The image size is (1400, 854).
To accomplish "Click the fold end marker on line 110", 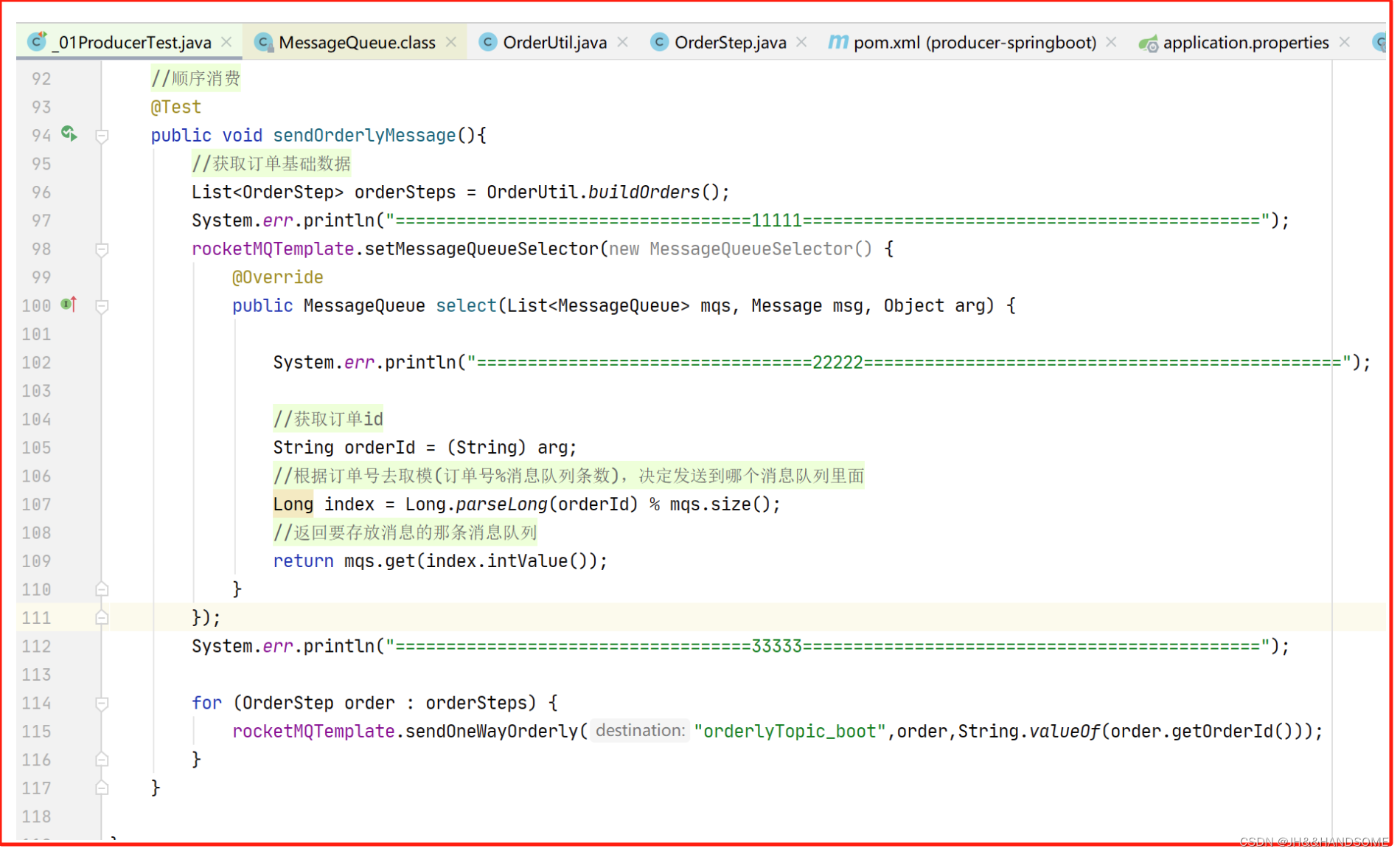I will coord(102,589).
